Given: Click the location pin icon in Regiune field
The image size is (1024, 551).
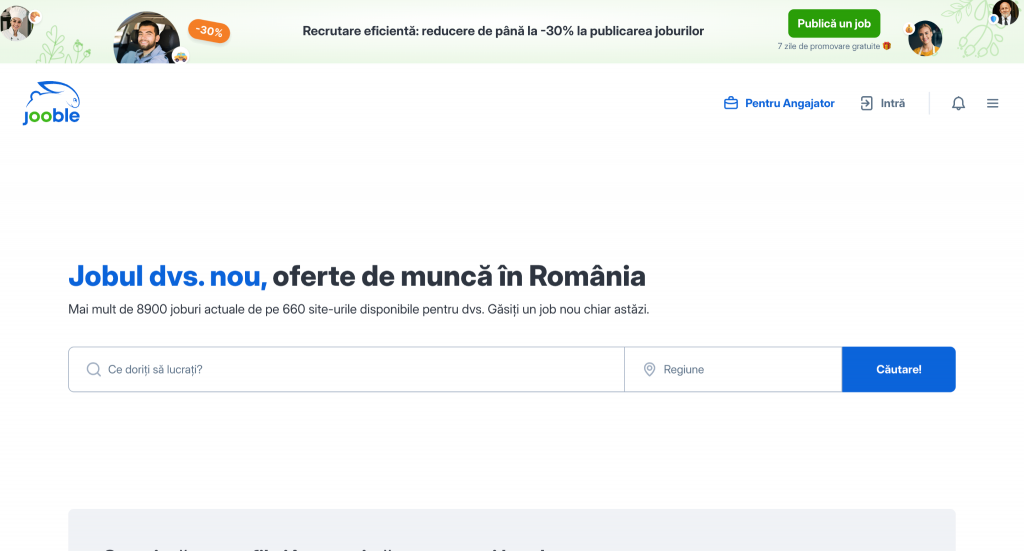Looking at the screenshot, I should click(x=649, y=370).
